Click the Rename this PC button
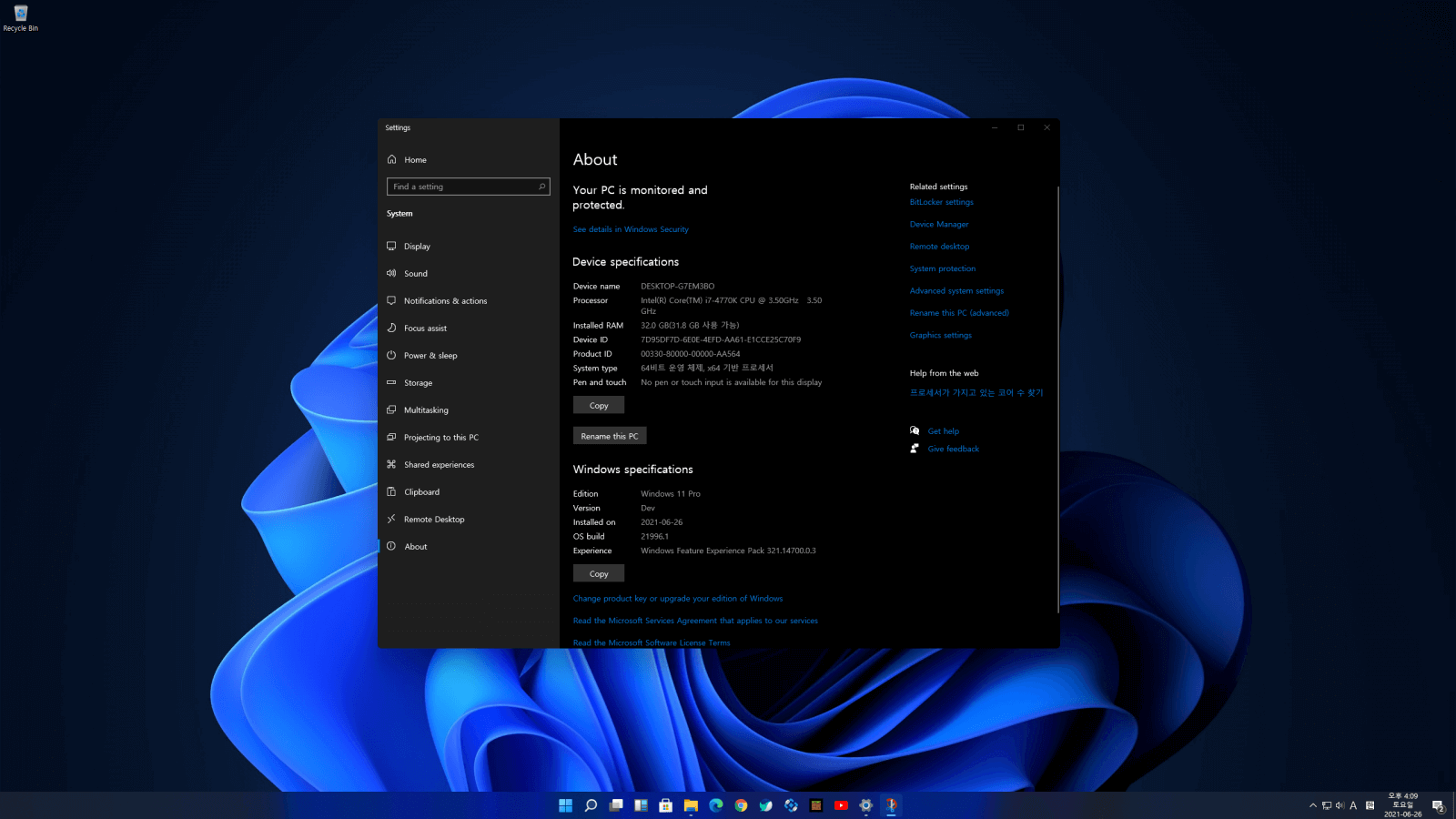 [610, 436]
